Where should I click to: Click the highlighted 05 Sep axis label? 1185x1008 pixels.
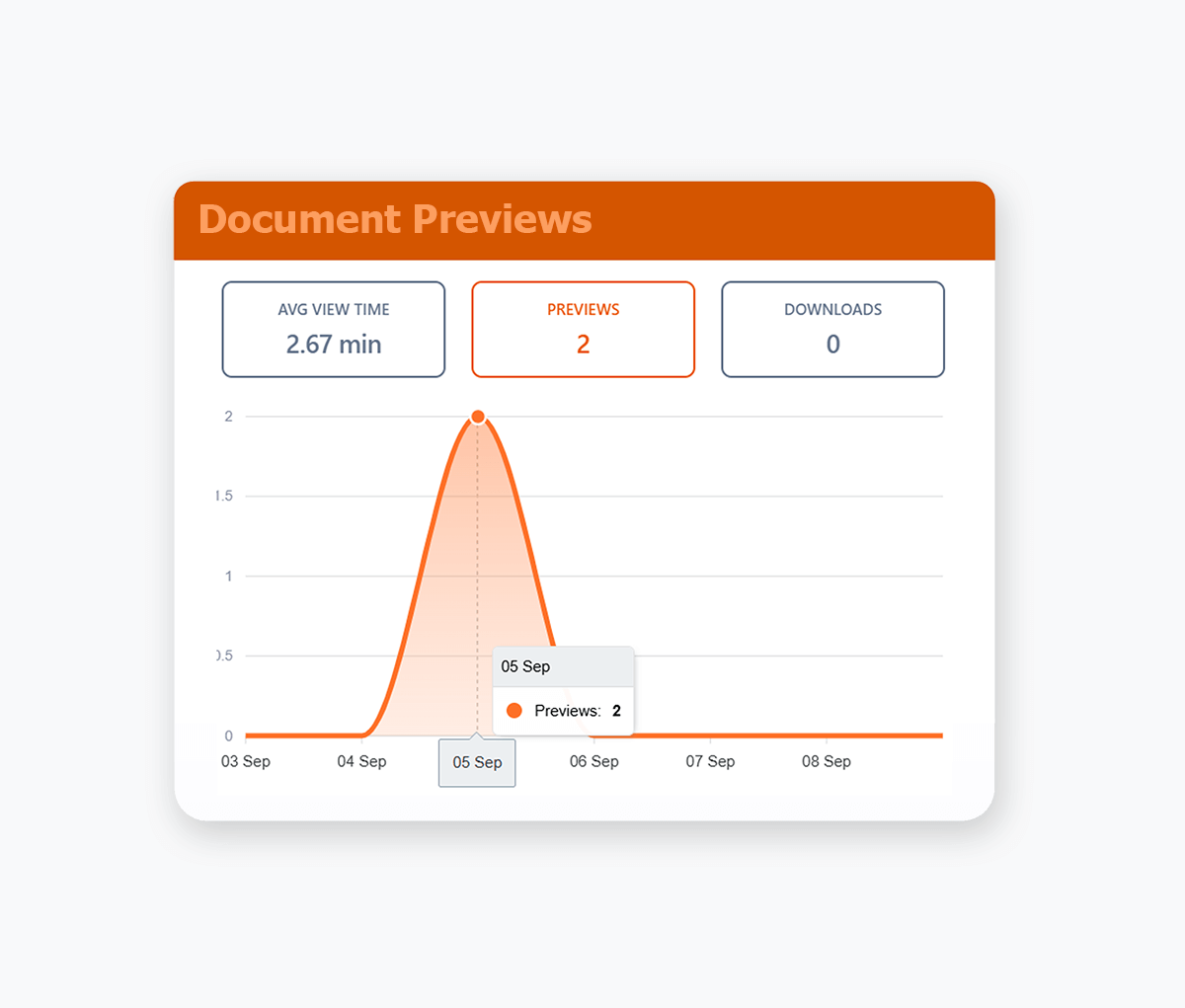tap(477, 763)
